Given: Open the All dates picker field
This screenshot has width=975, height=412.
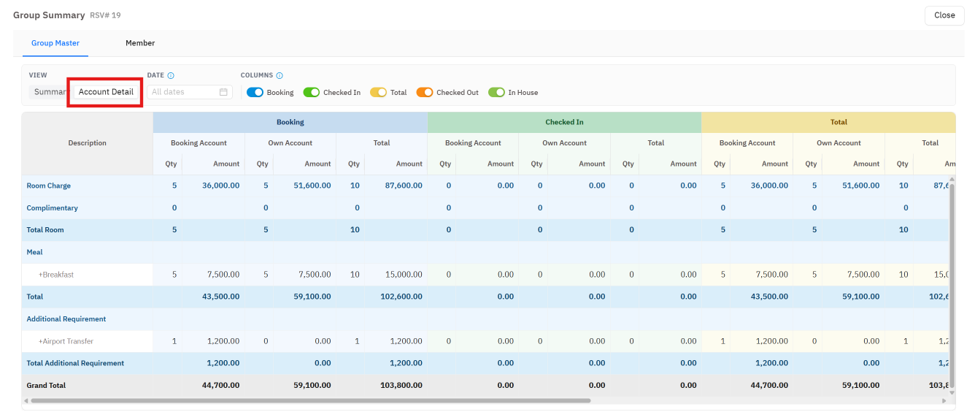Looking at the screenshot, I should [x=190, y=92].
